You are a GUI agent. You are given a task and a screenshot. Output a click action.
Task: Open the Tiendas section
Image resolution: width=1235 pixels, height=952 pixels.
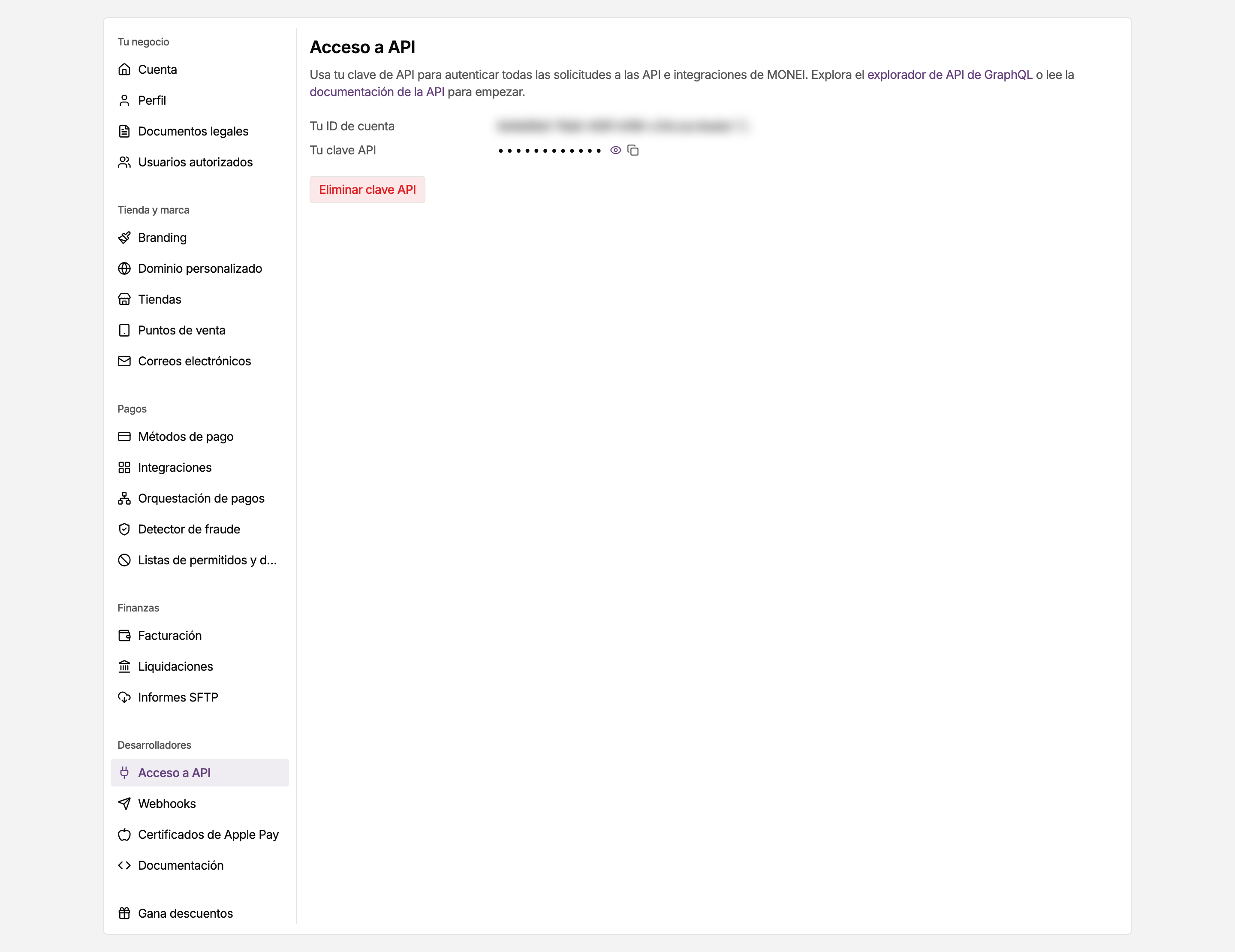pyautogui.click(x=199, y=300)
